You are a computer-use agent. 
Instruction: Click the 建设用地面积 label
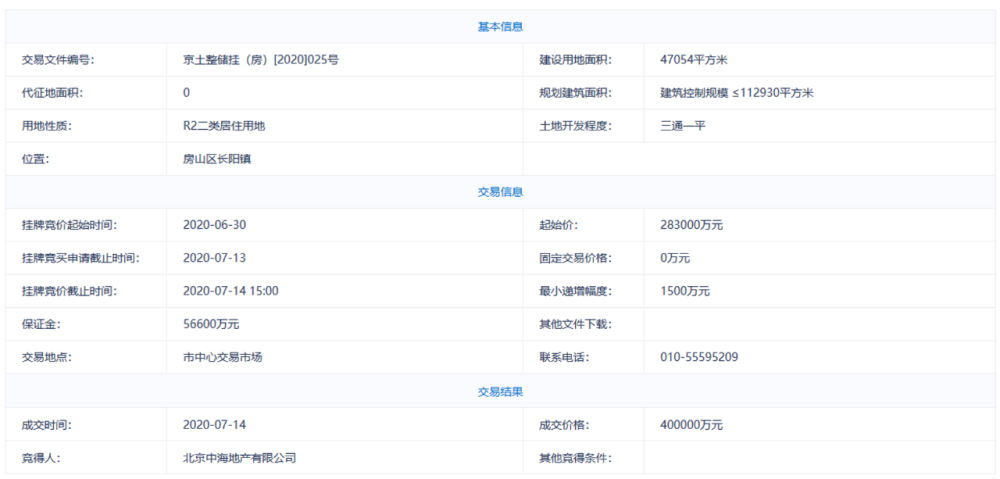click(576, 60)
